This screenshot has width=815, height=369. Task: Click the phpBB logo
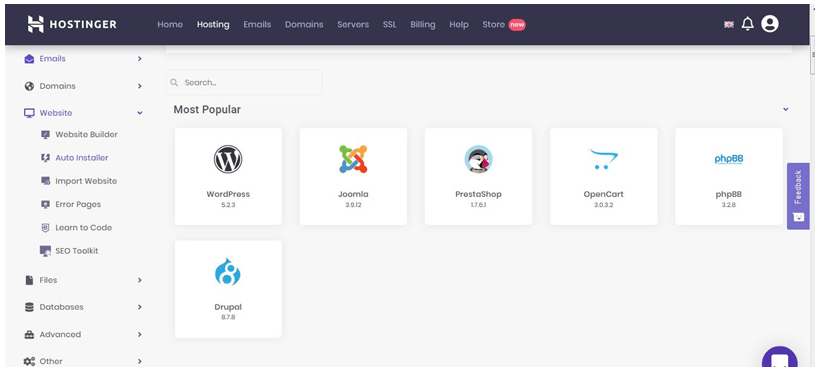coord(729,159)
